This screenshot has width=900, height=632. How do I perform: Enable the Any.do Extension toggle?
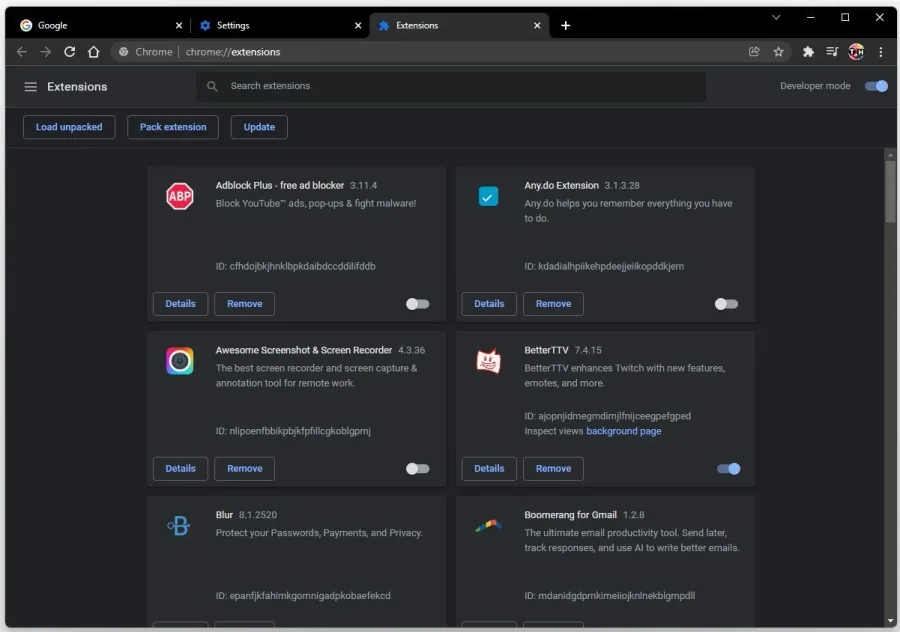(x=726, y=304)
